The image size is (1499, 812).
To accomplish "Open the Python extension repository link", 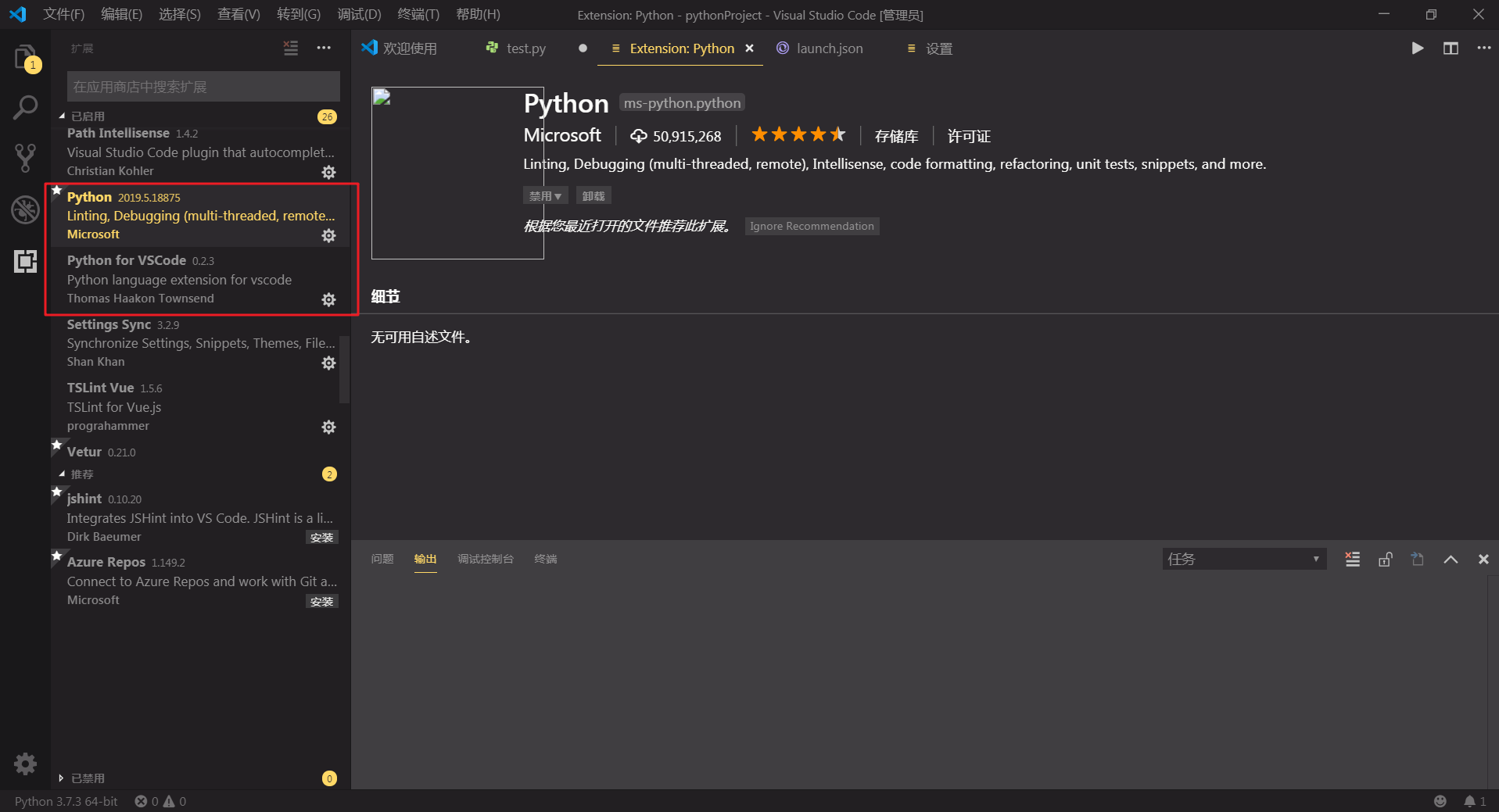I will 896,136.
